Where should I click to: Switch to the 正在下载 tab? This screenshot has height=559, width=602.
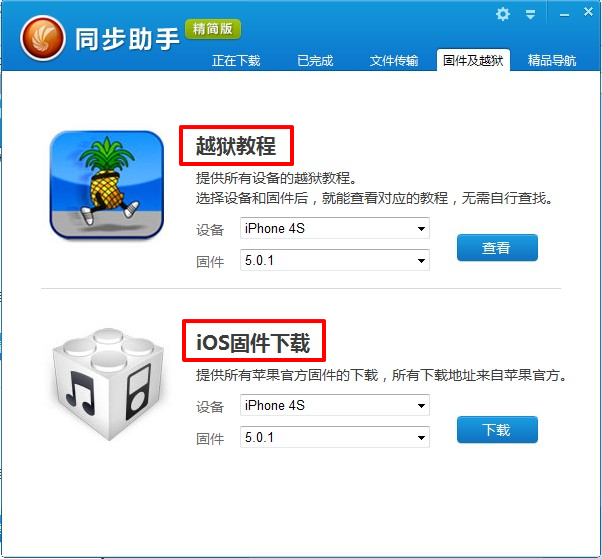click(x=236, y=61)
